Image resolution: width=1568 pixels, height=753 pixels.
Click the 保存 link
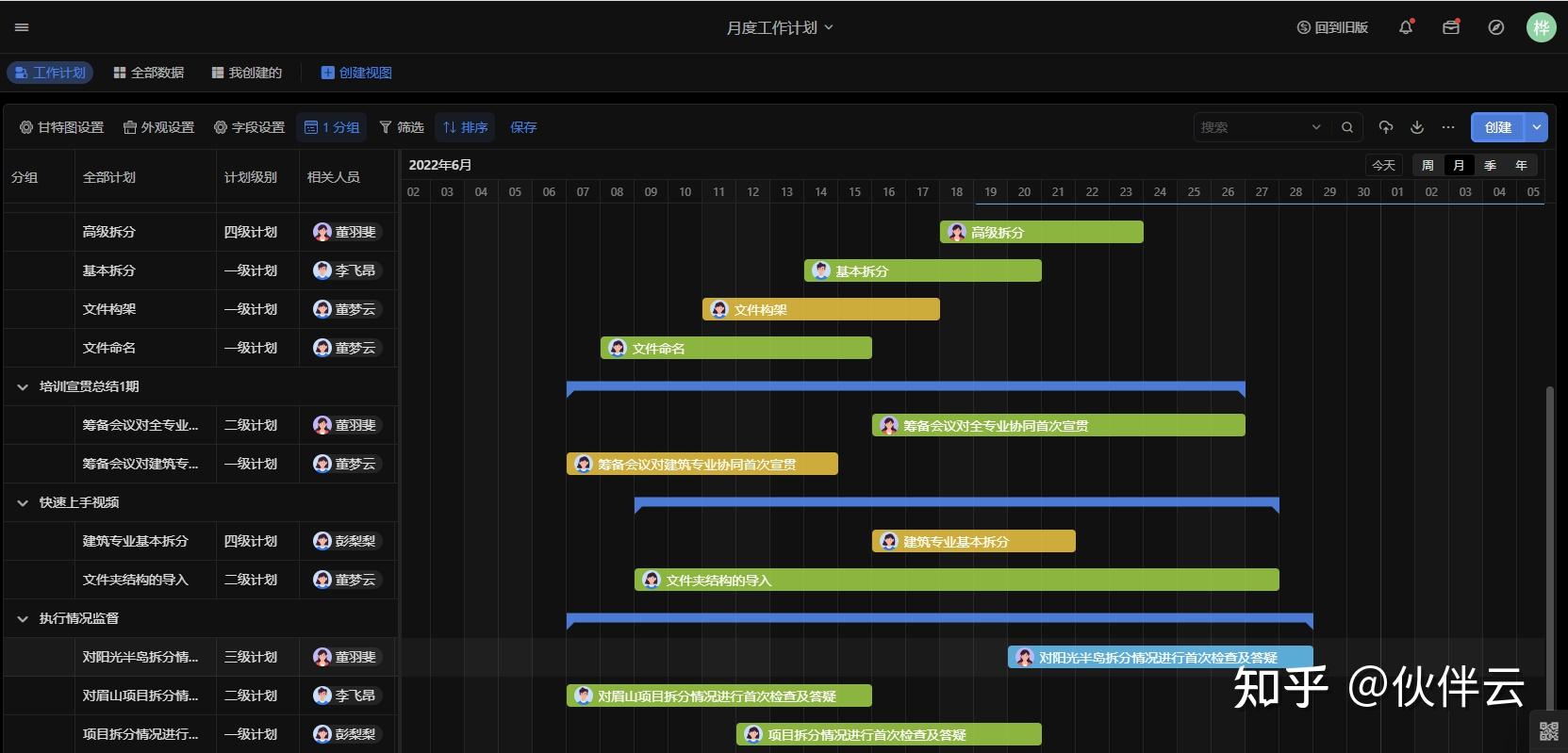click(x=523, y=127)
